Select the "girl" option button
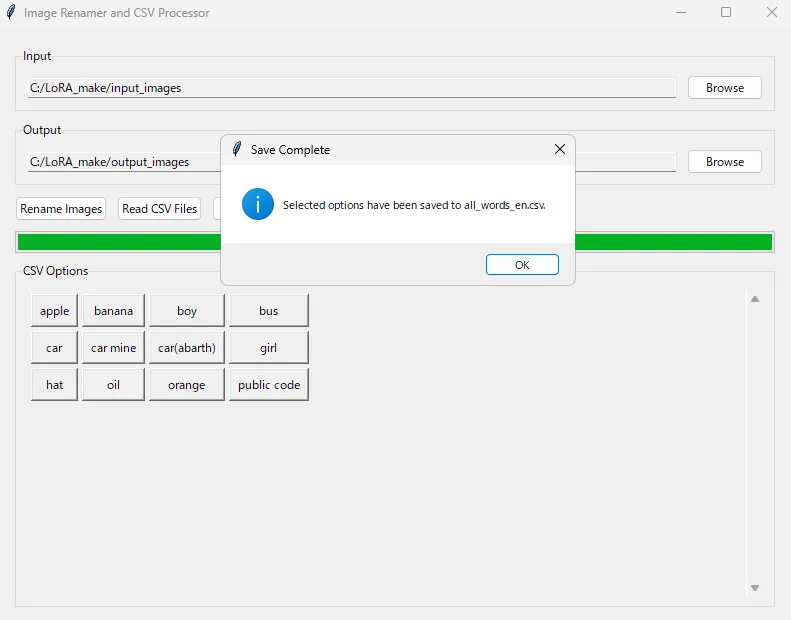791x620 pixels. coord(269,348)
